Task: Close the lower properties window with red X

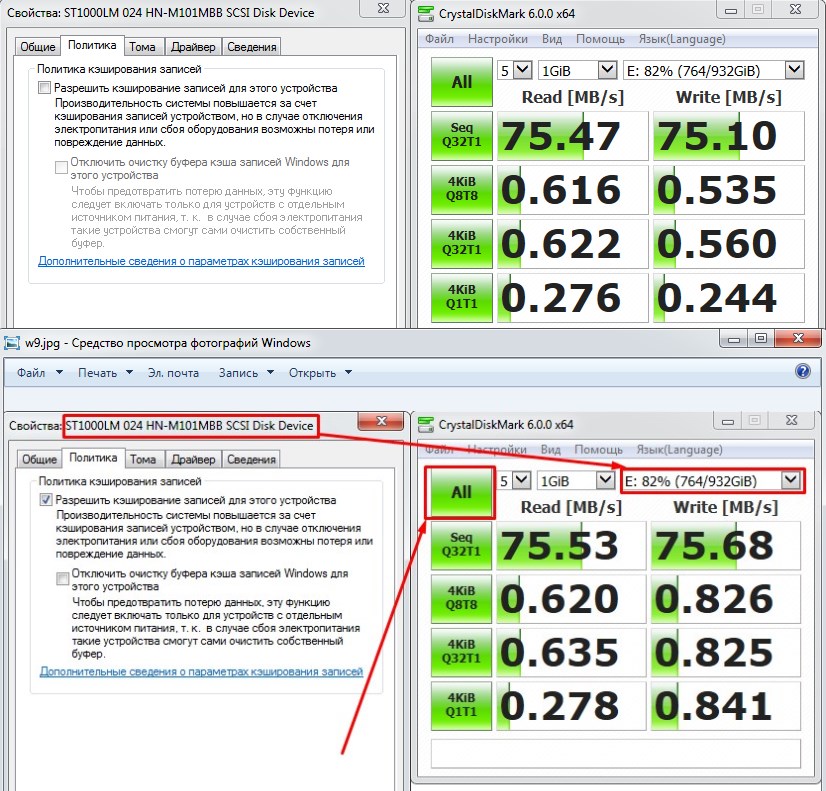Action: (x=381, y=421)
